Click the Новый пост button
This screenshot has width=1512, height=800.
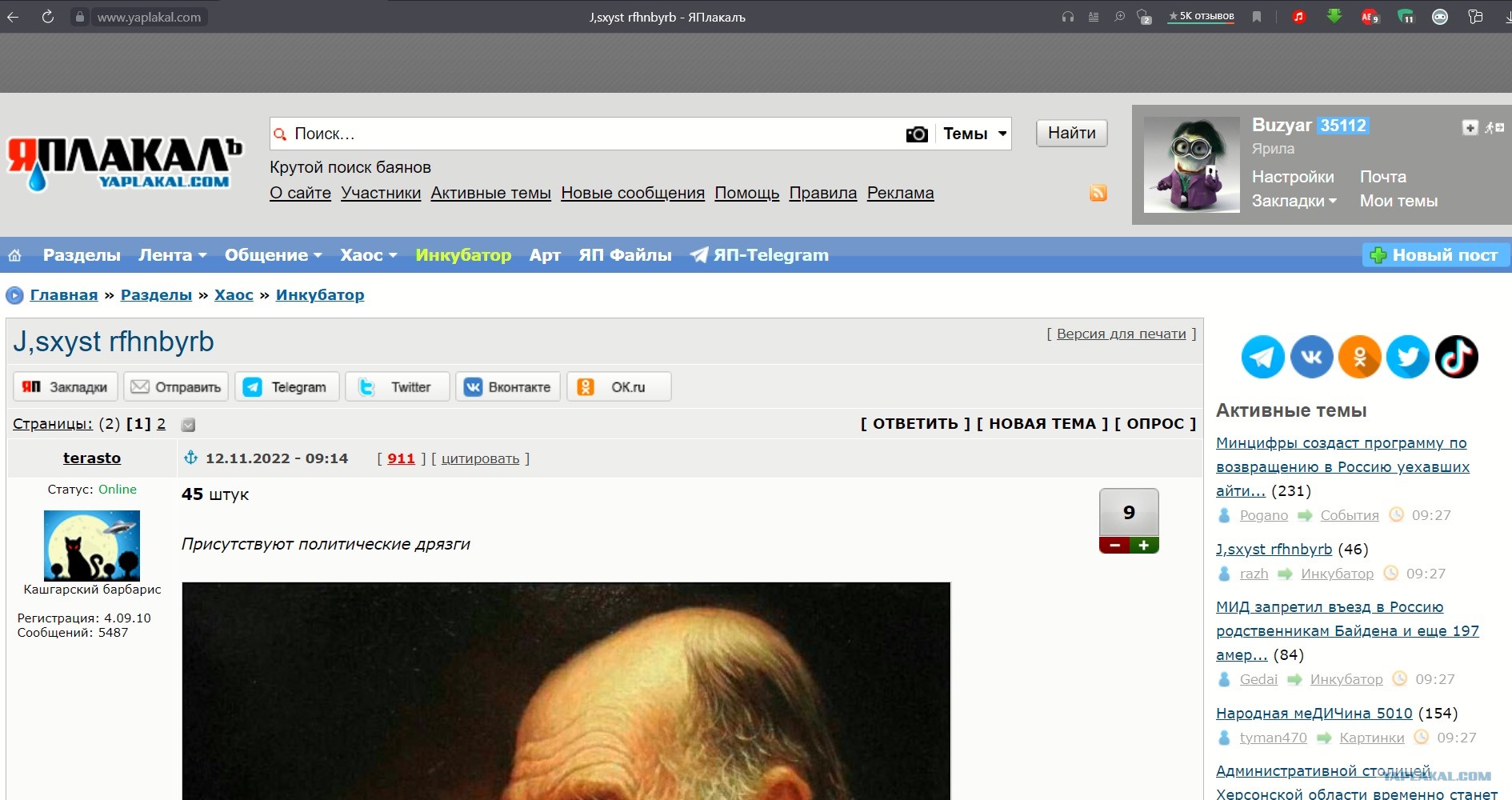point(1434,255)
